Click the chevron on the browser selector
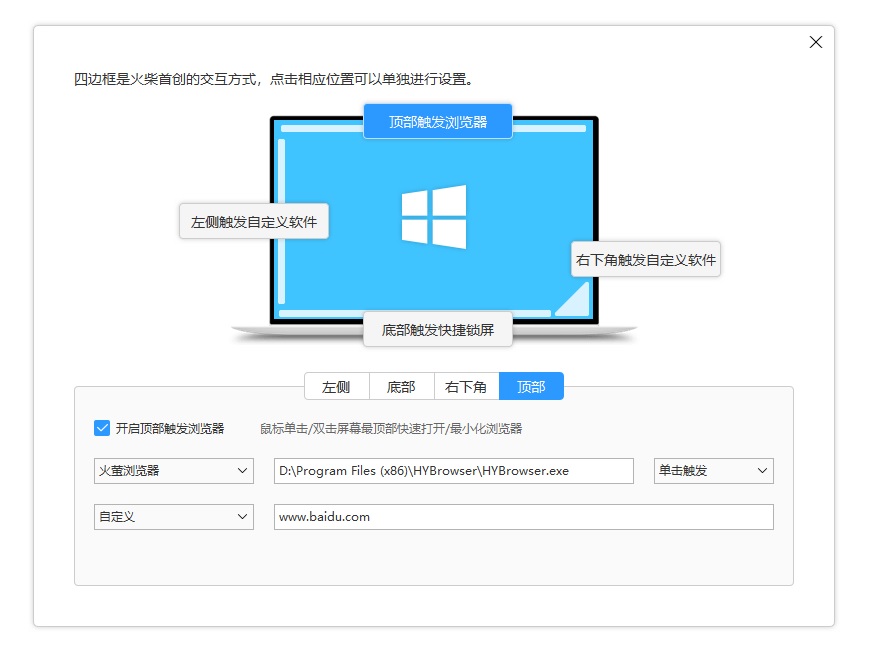869x656 pixels. (242, 470)
